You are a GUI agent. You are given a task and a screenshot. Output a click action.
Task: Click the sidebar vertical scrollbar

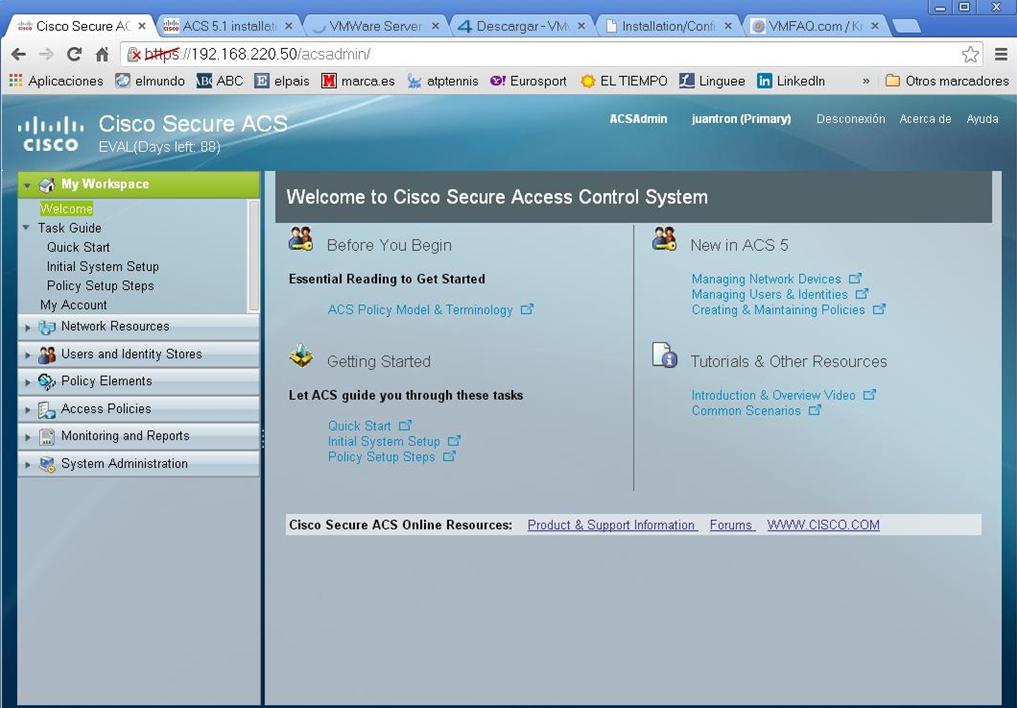pos(254,255)
